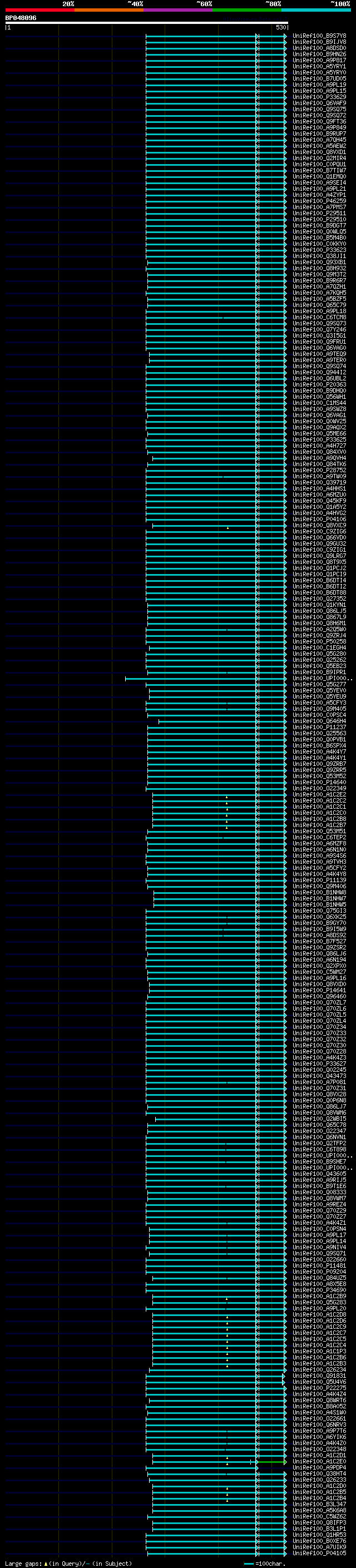
Task: Click the UniRef100_Q646H4 label
Action: coord(319,721)
